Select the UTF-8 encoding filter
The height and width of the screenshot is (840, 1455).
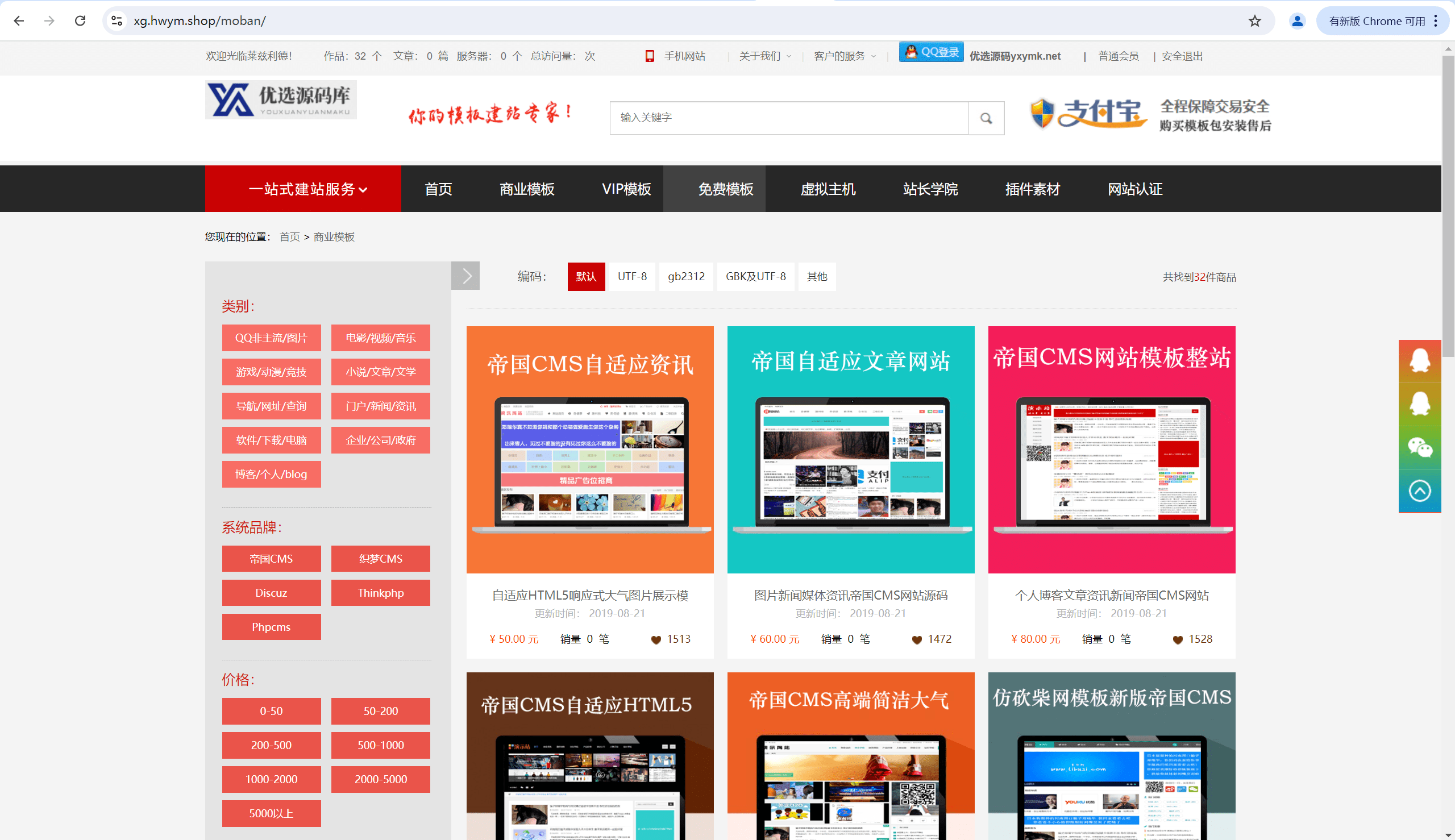(631, 276)
